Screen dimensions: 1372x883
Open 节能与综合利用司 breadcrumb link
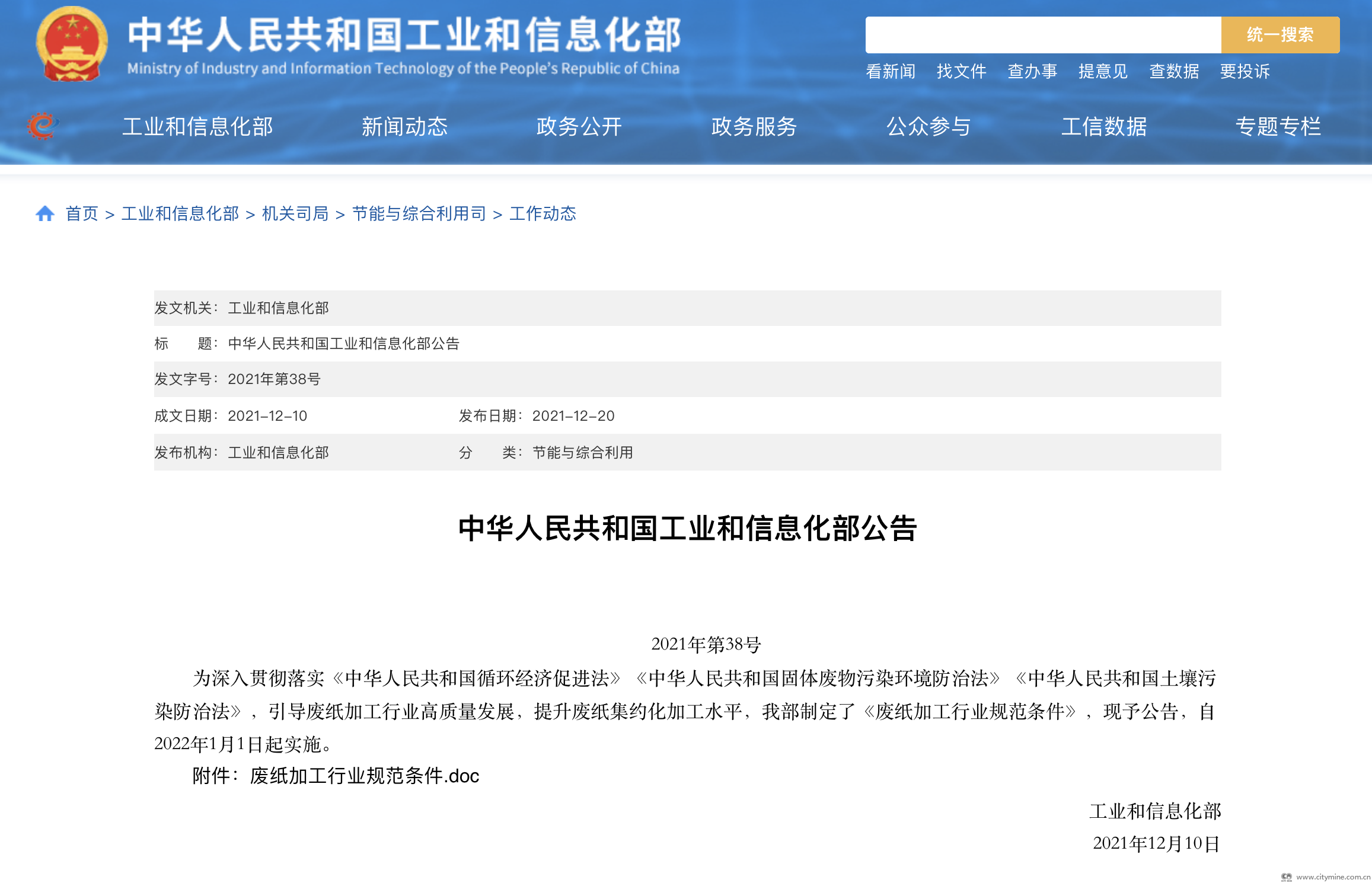coord(419,213)
